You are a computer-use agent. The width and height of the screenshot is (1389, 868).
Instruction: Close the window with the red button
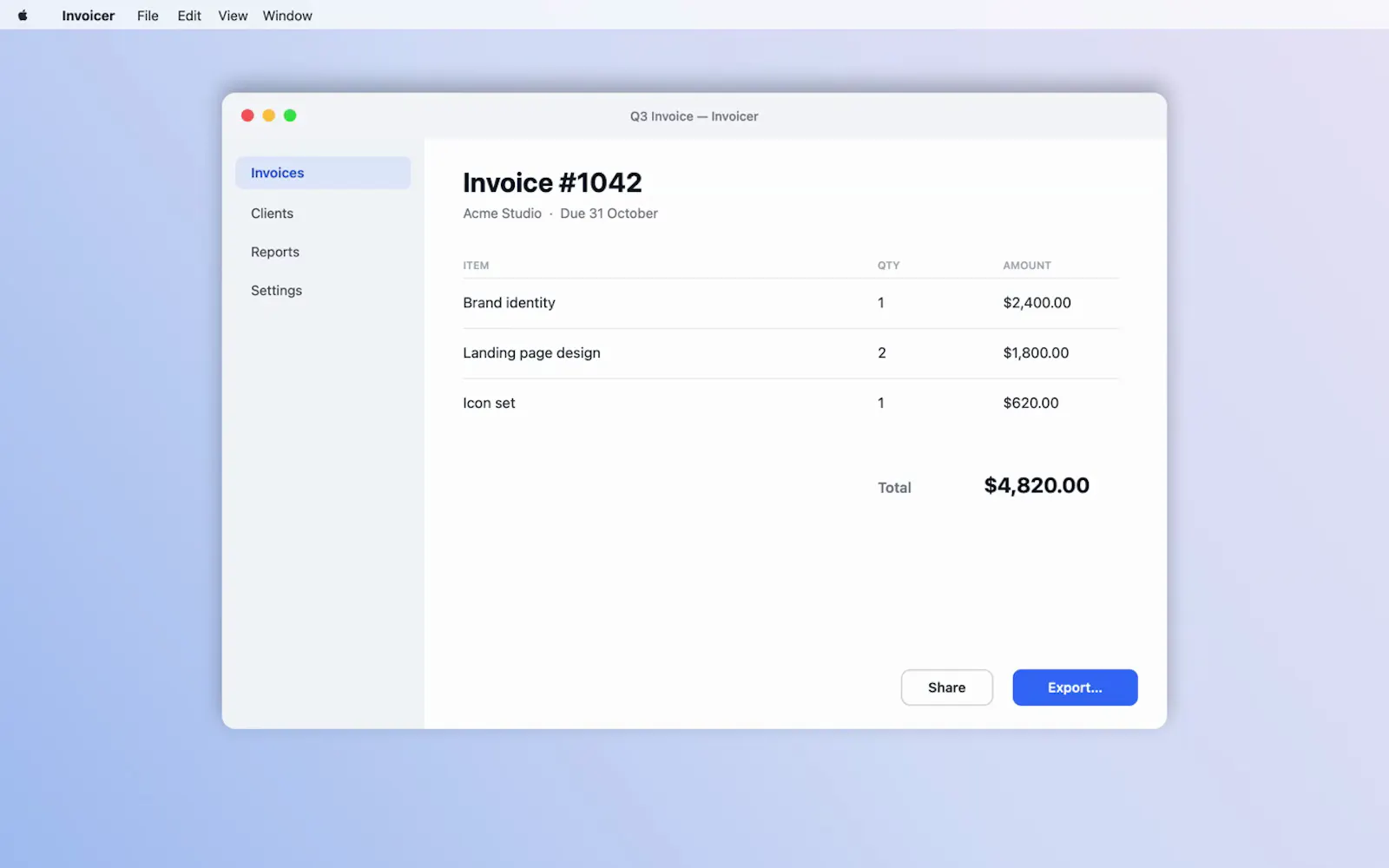tap(247, 115)
